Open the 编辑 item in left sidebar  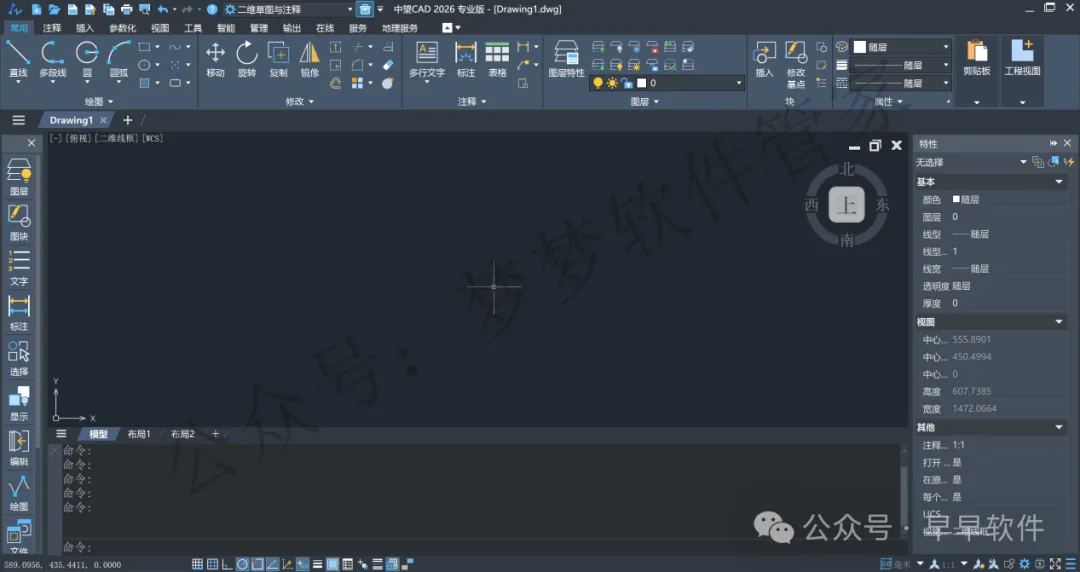(19, 448)
